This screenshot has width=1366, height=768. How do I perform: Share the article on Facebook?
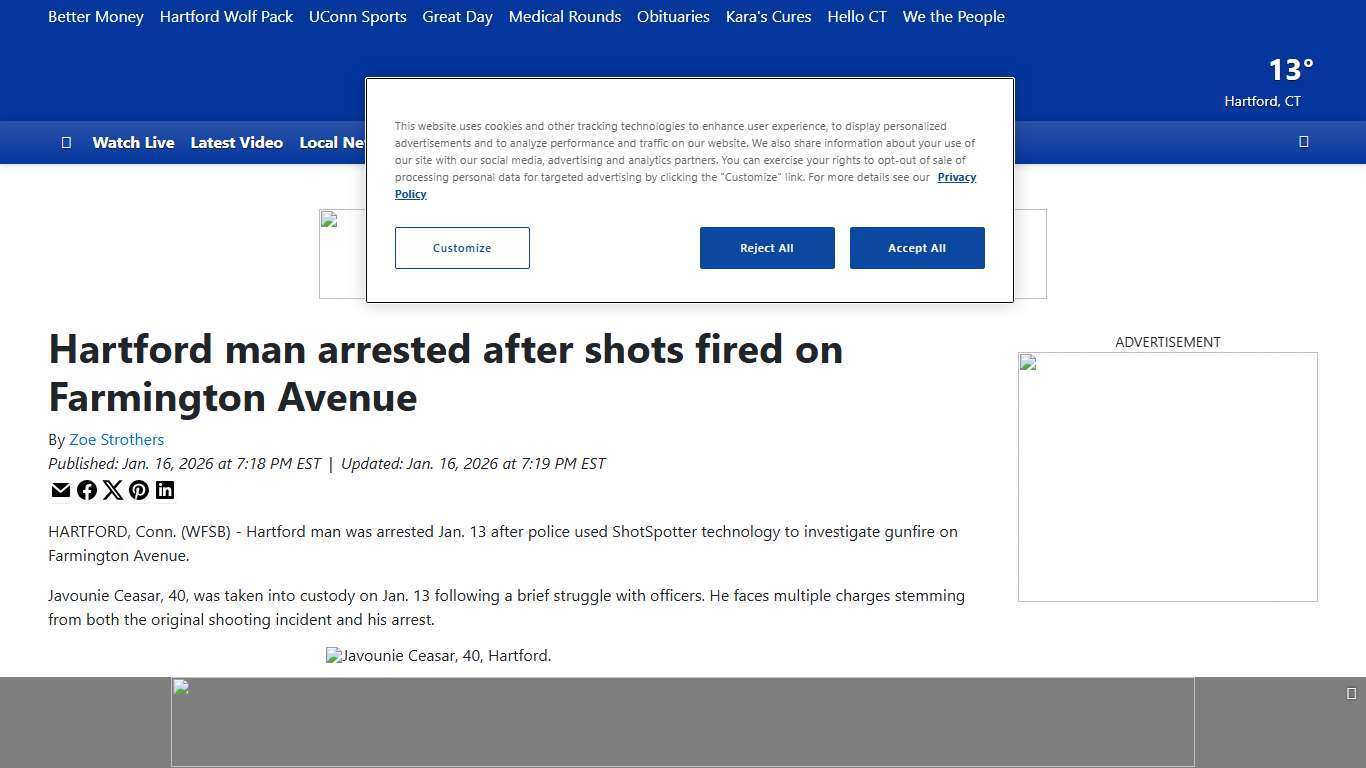click(x=87, y=490)
